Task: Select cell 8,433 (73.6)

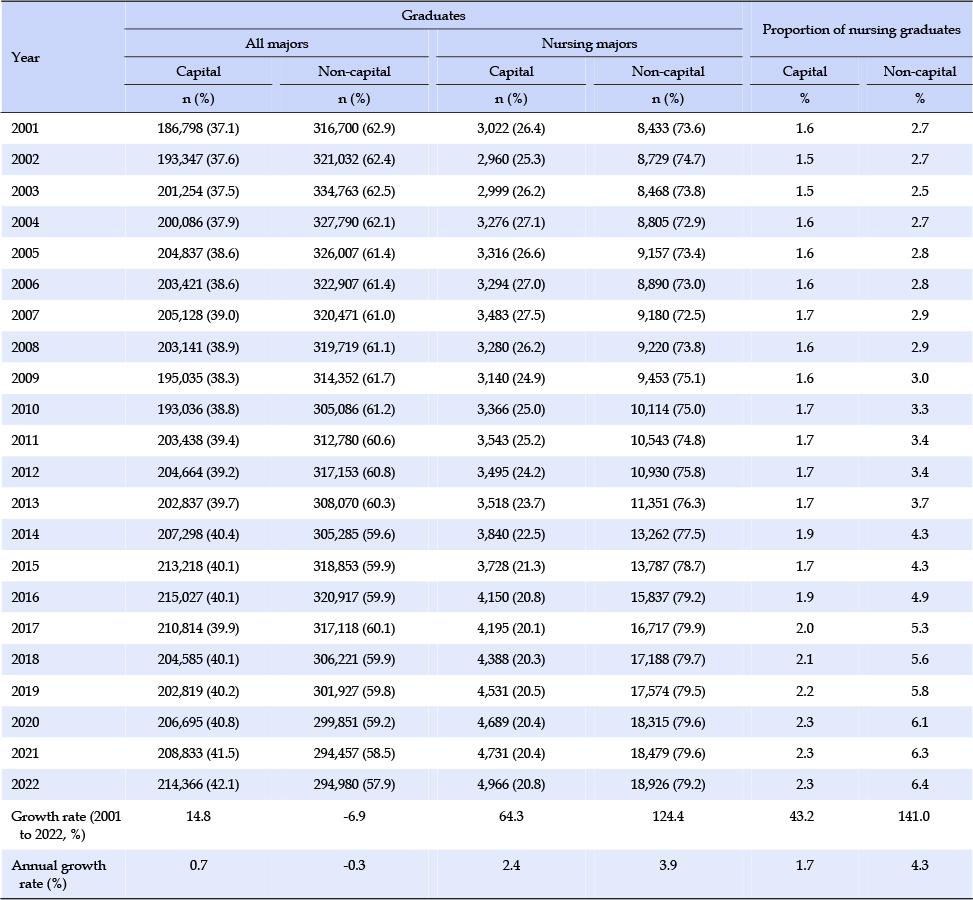Action: (671, 128)
